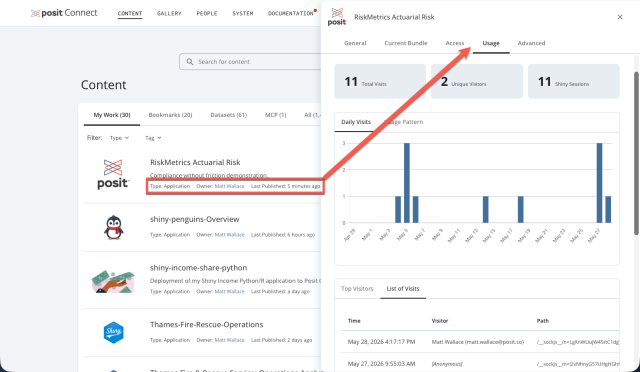
Task: Click 'Last Published: 2 days ago' text
Action: point(281,340)
